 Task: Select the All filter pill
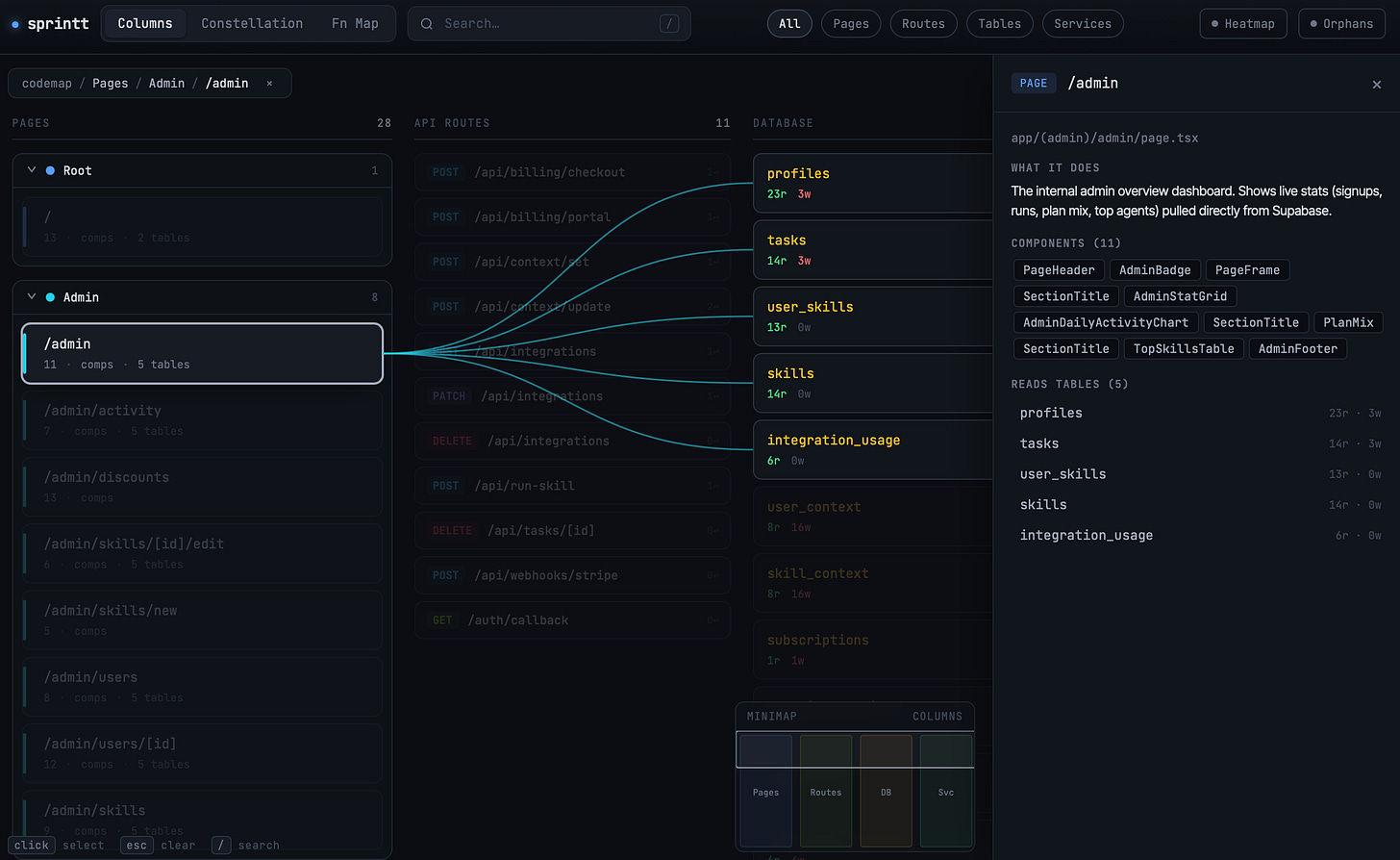(789, 24)
